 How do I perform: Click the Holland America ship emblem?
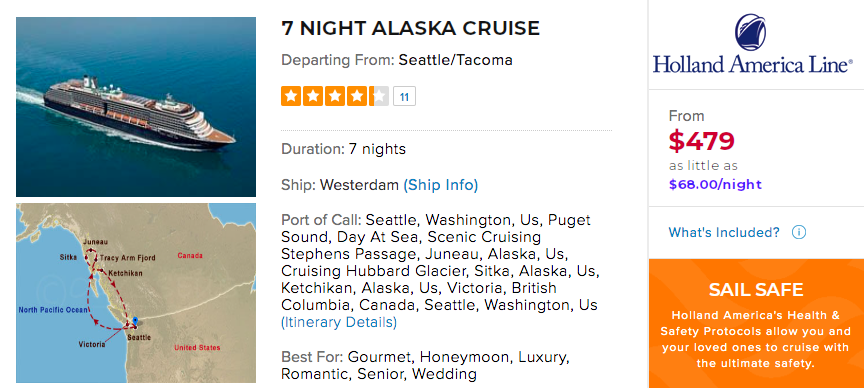(750, 33)
